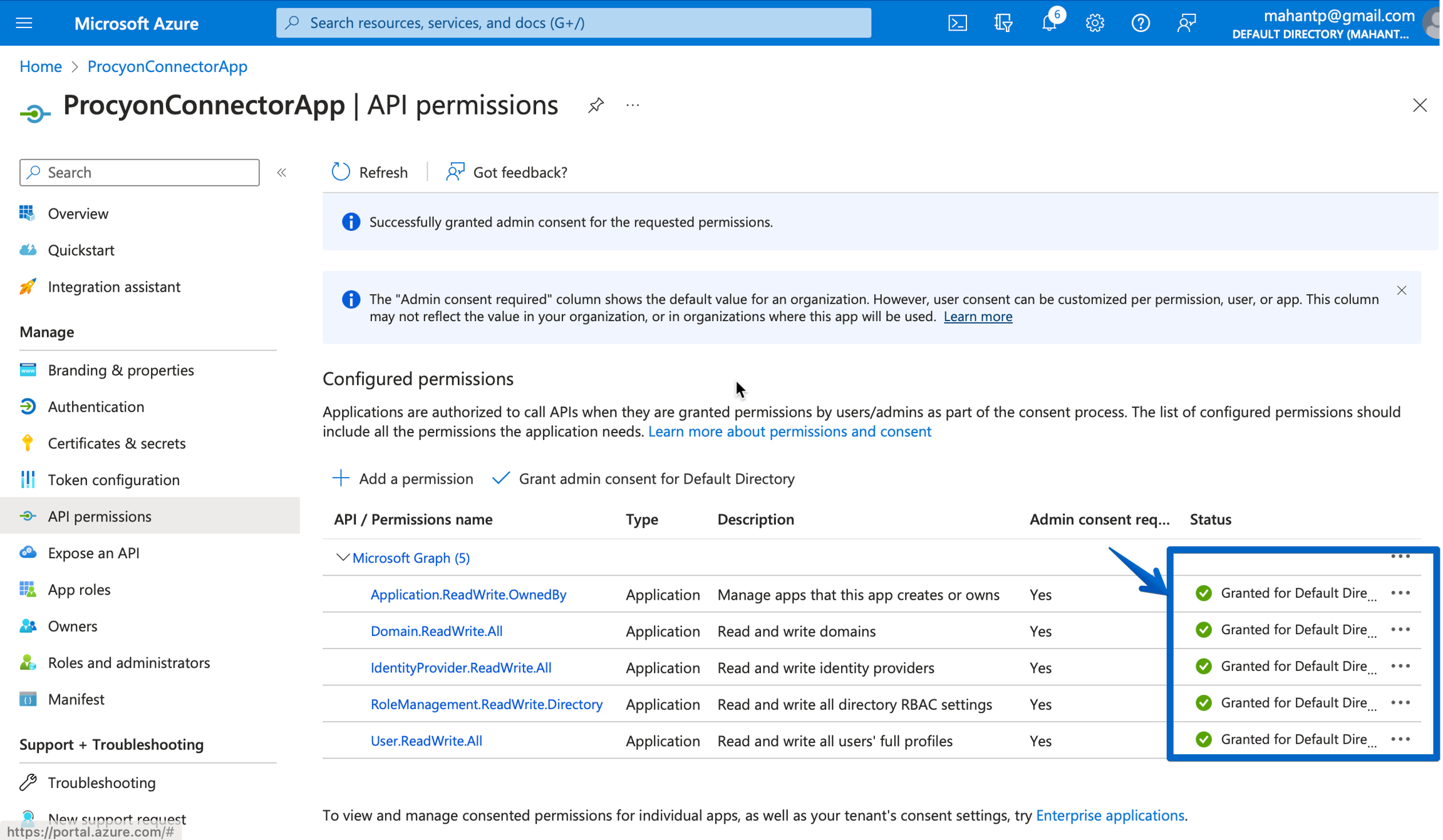
Task: Open Cloud Shell from the top bar
Action: [957, 23]
